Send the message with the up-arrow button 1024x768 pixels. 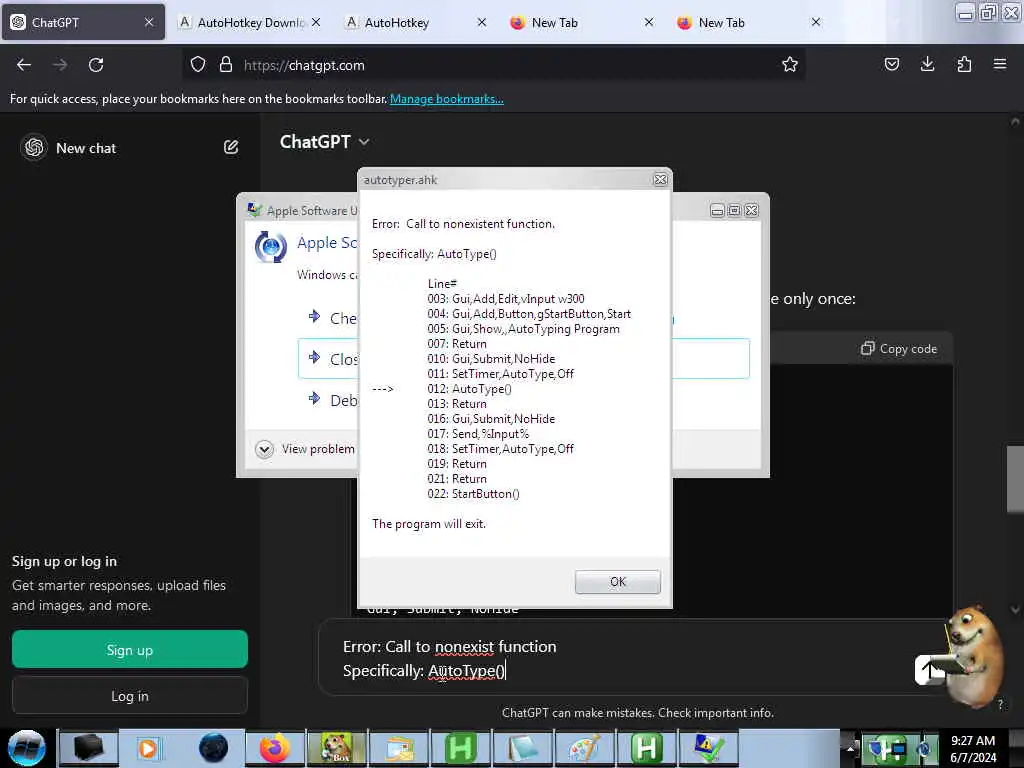pyautogui.click(x=930, y=669)
